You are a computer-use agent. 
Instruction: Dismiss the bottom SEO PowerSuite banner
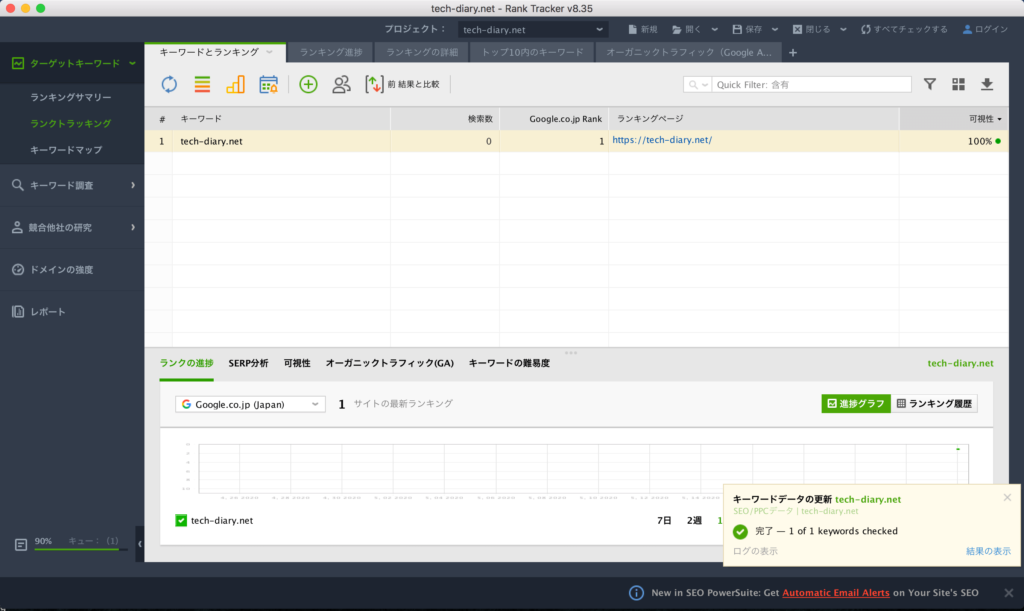[x=1008, y=593]
